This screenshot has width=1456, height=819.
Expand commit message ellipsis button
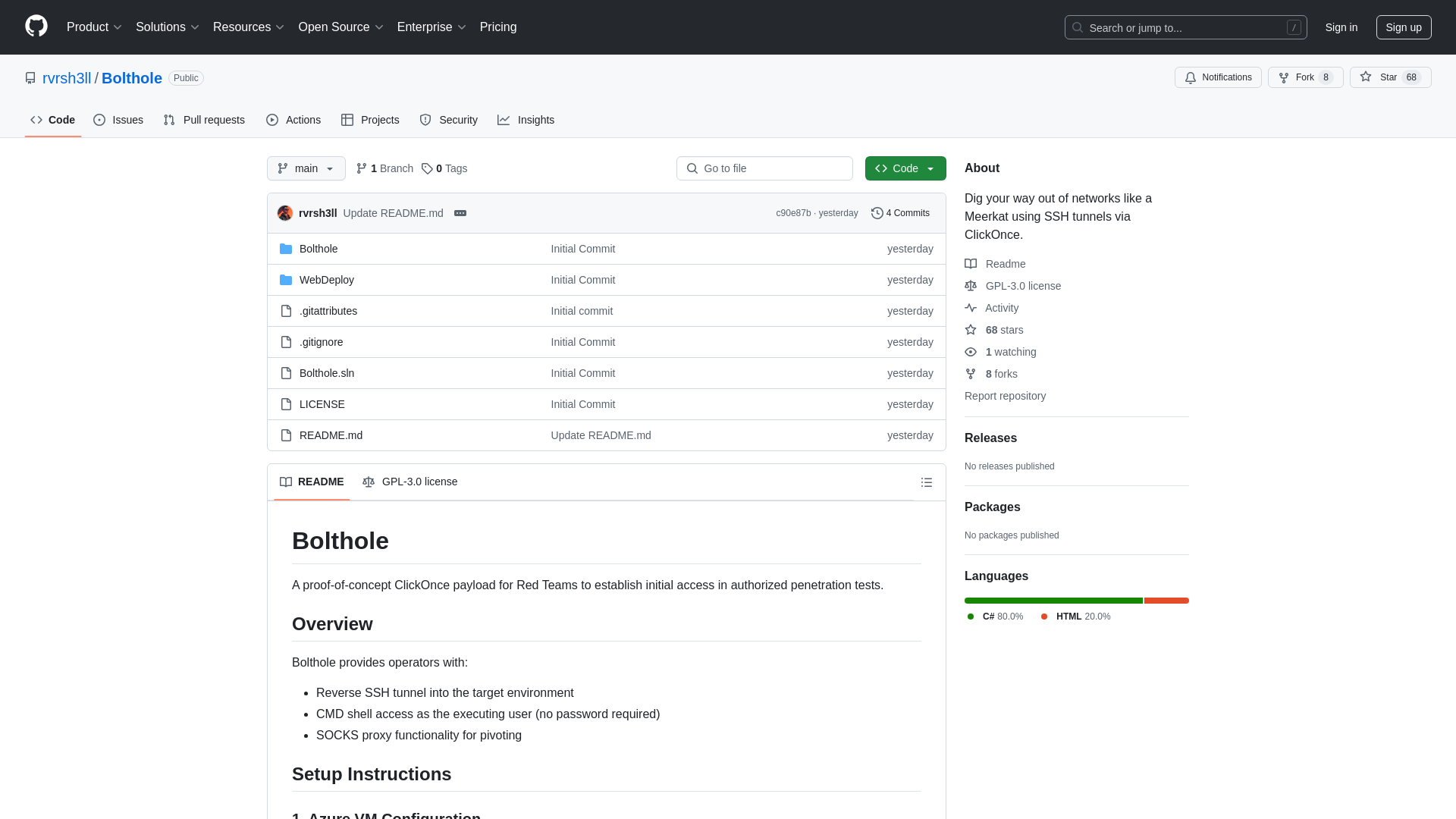tap(460, 213)
